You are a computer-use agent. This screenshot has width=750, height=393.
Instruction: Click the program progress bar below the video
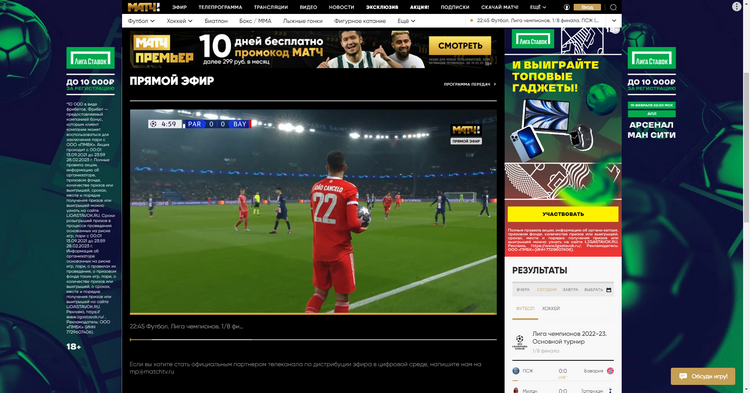tap(313, 339)
